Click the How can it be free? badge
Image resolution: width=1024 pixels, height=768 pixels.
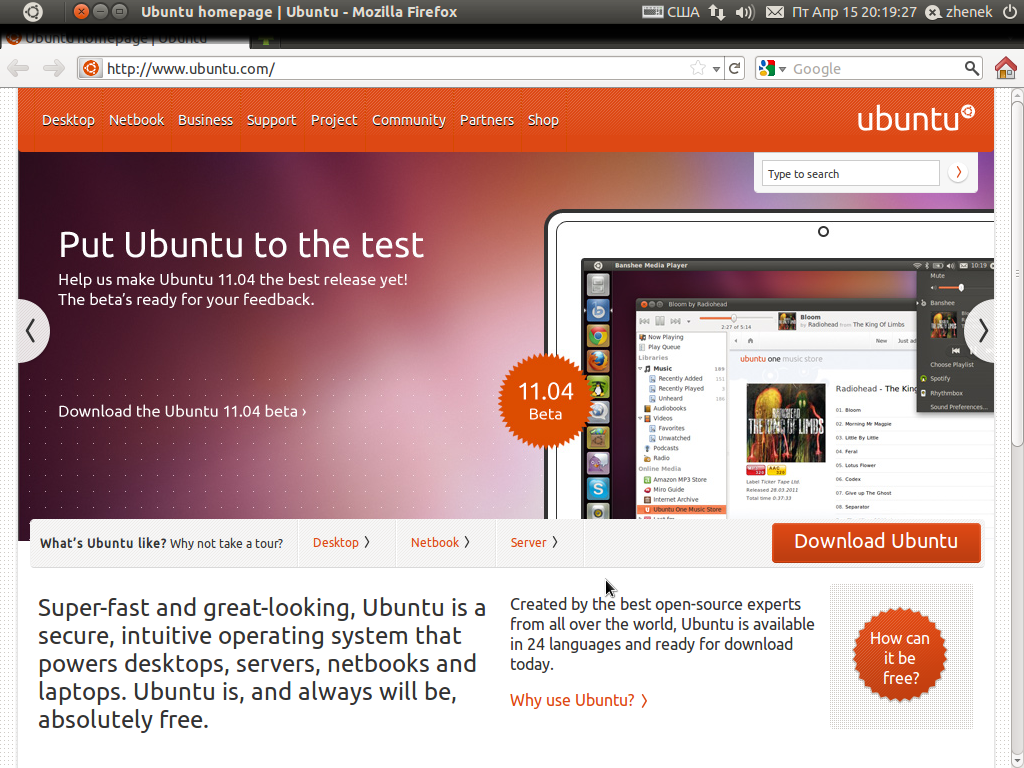(x=900, y=656)
